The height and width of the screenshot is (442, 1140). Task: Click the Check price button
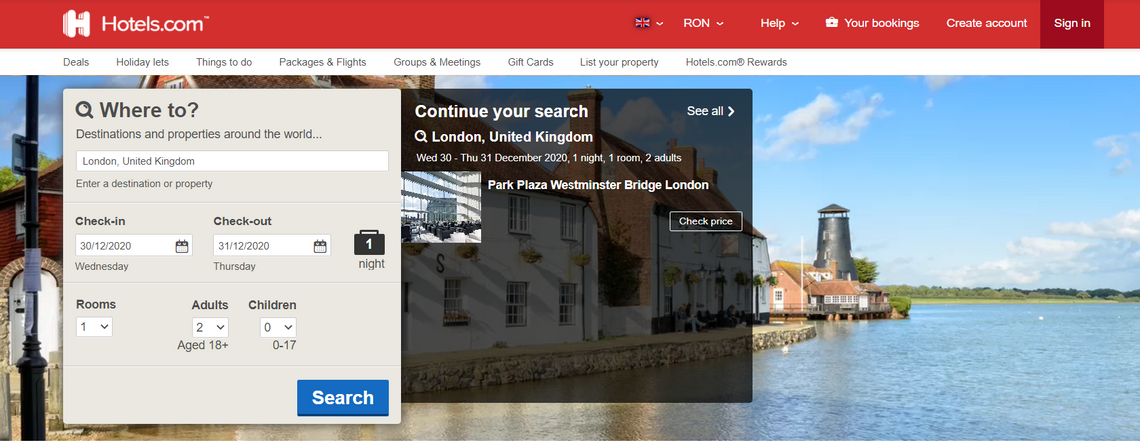(x=706, y=221)
